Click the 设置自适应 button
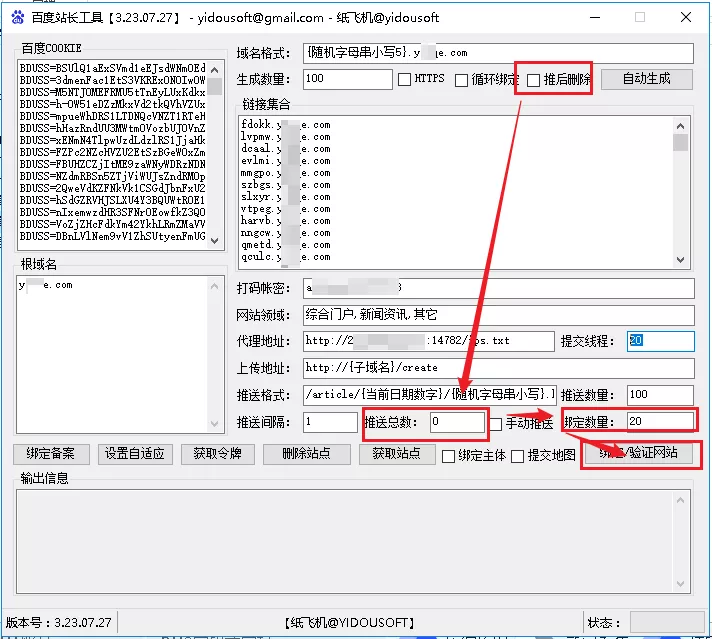The height and width of the screenshot is (639, 712). 135,454
